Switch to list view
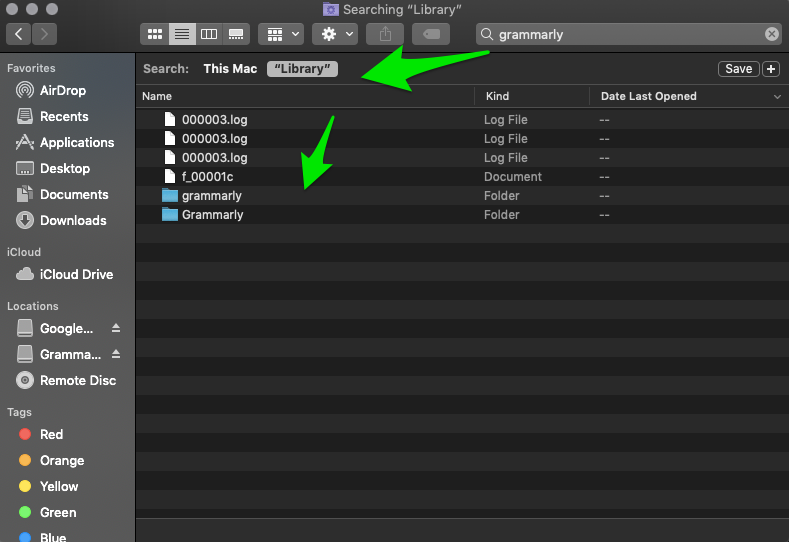This screenshot has width=789, height=542. coord(182,34)
